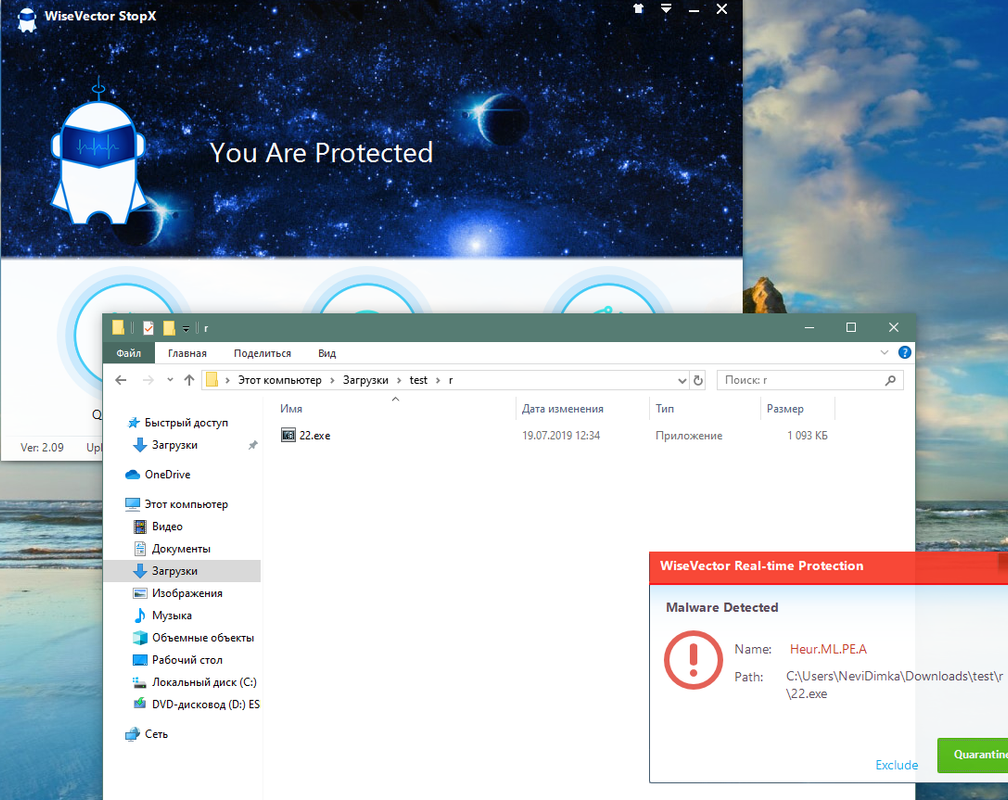
Task: Go up one folder level arrow
Action: click(x=189, y=380)
